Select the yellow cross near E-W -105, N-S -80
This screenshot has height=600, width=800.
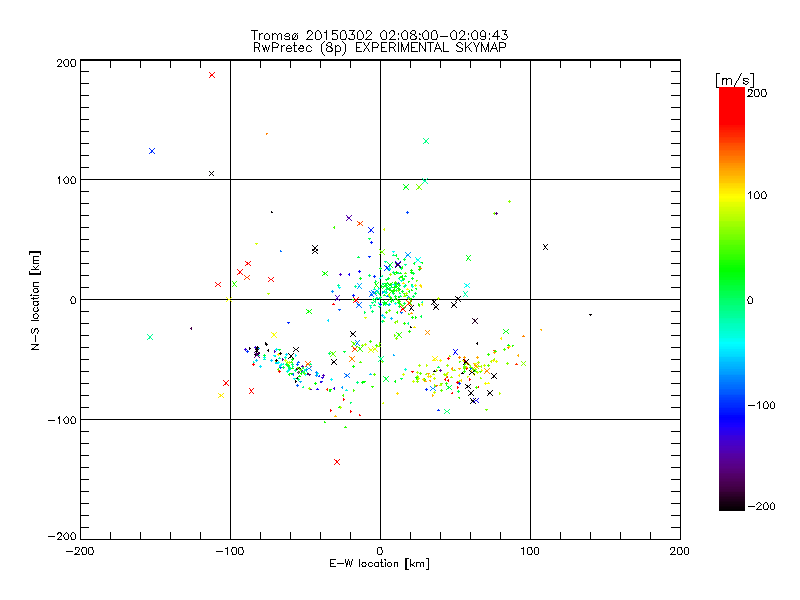tap(221, 395)
